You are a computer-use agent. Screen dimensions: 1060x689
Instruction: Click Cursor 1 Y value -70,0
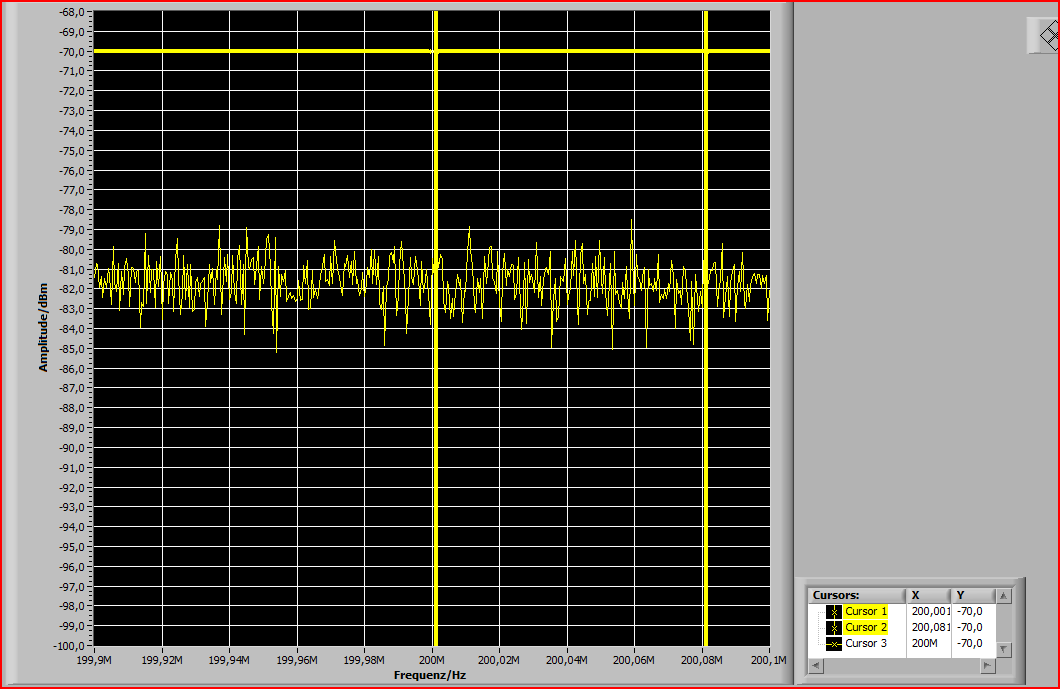pos(969,611)
